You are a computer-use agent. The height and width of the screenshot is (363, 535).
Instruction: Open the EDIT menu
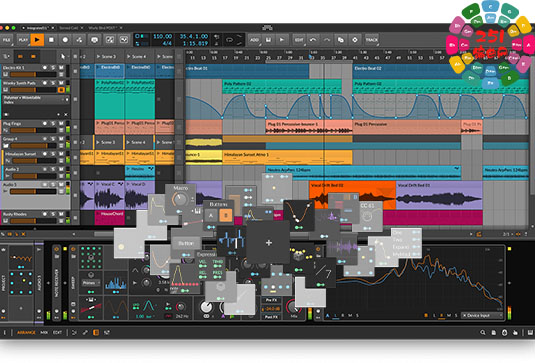[299, 40]
